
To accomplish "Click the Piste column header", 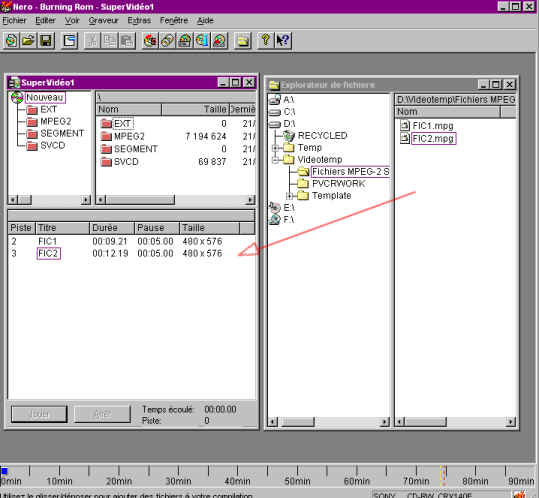I will pyautogui.click(x=22, y=228).
